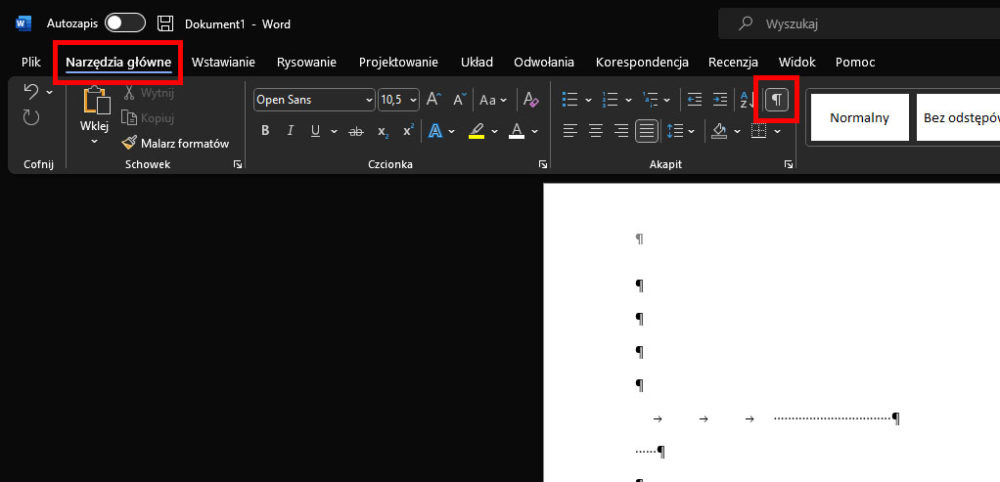Toggle italic formatting
The width and height of the screenshot is (1000, 482).
(290, 131)
